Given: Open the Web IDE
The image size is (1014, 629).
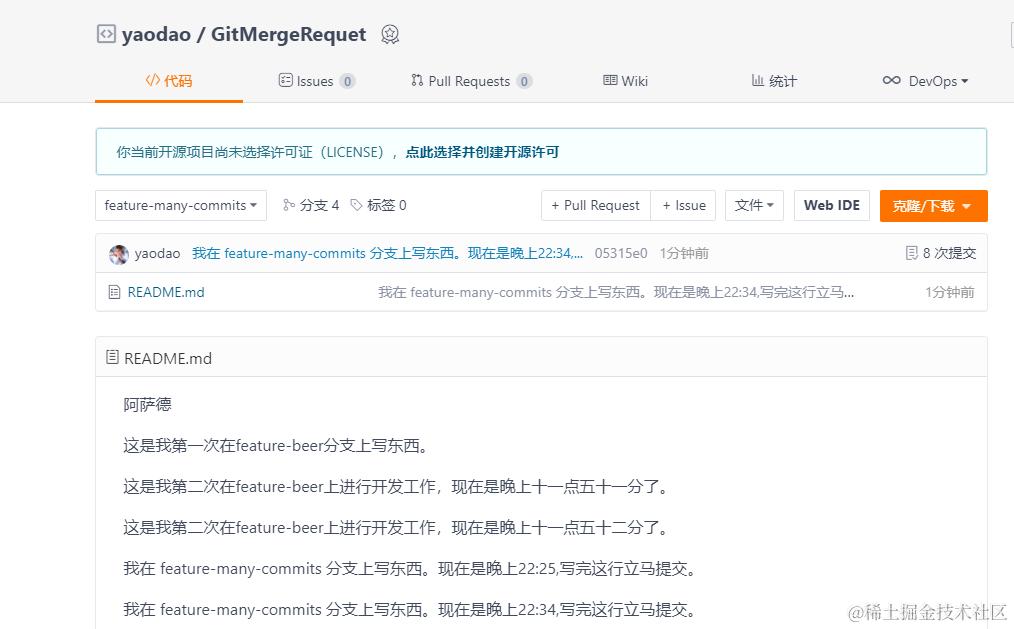Looking at the screenshot, I should tap(831, 205).
